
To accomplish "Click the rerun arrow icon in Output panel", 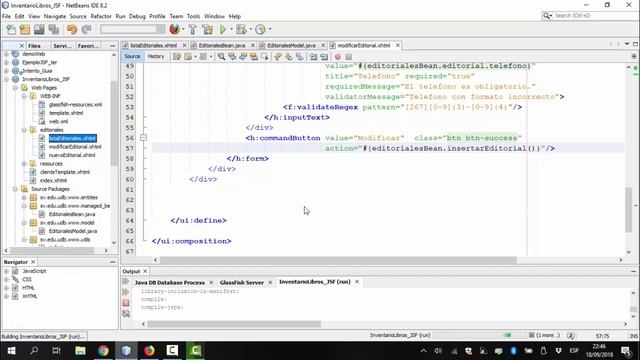I will tap(126, 282).
